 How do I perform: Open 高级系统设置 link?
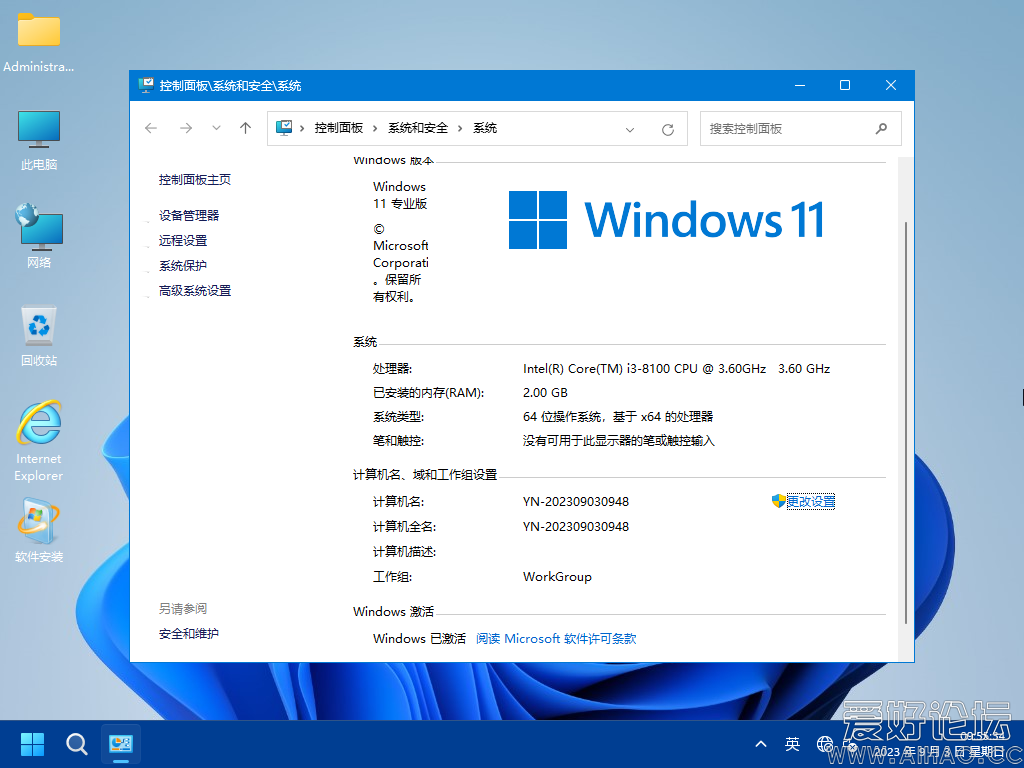click(194, 291)
